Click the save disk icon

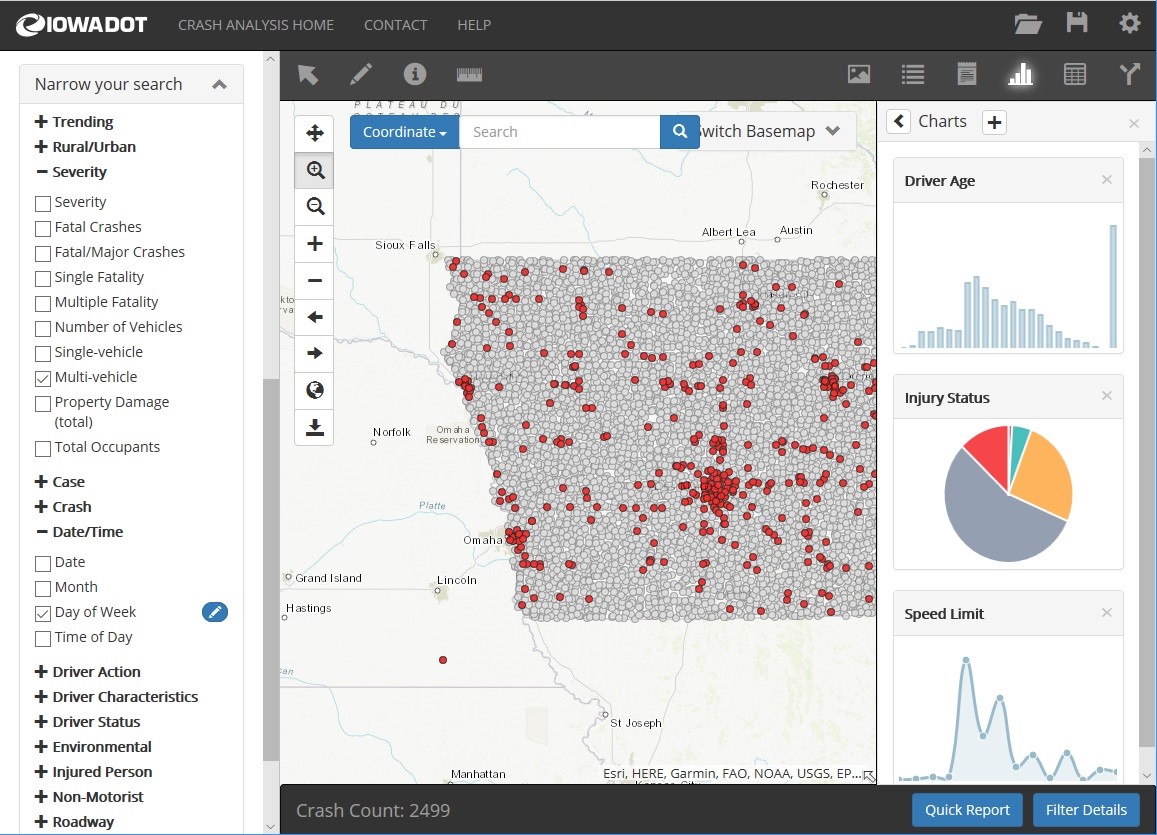pos(1077,23)
